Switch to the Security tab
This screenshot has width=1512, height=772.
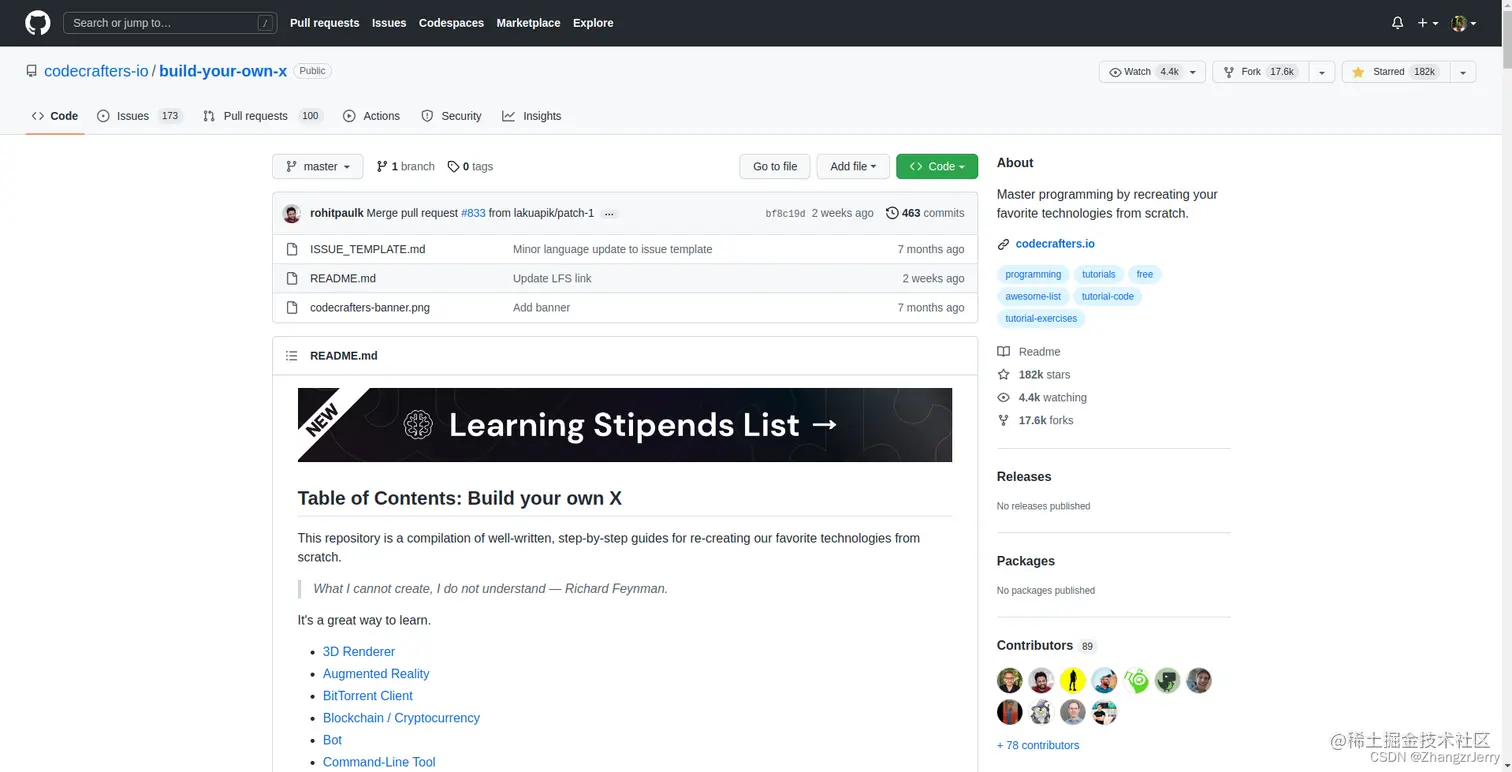point(451,116)
